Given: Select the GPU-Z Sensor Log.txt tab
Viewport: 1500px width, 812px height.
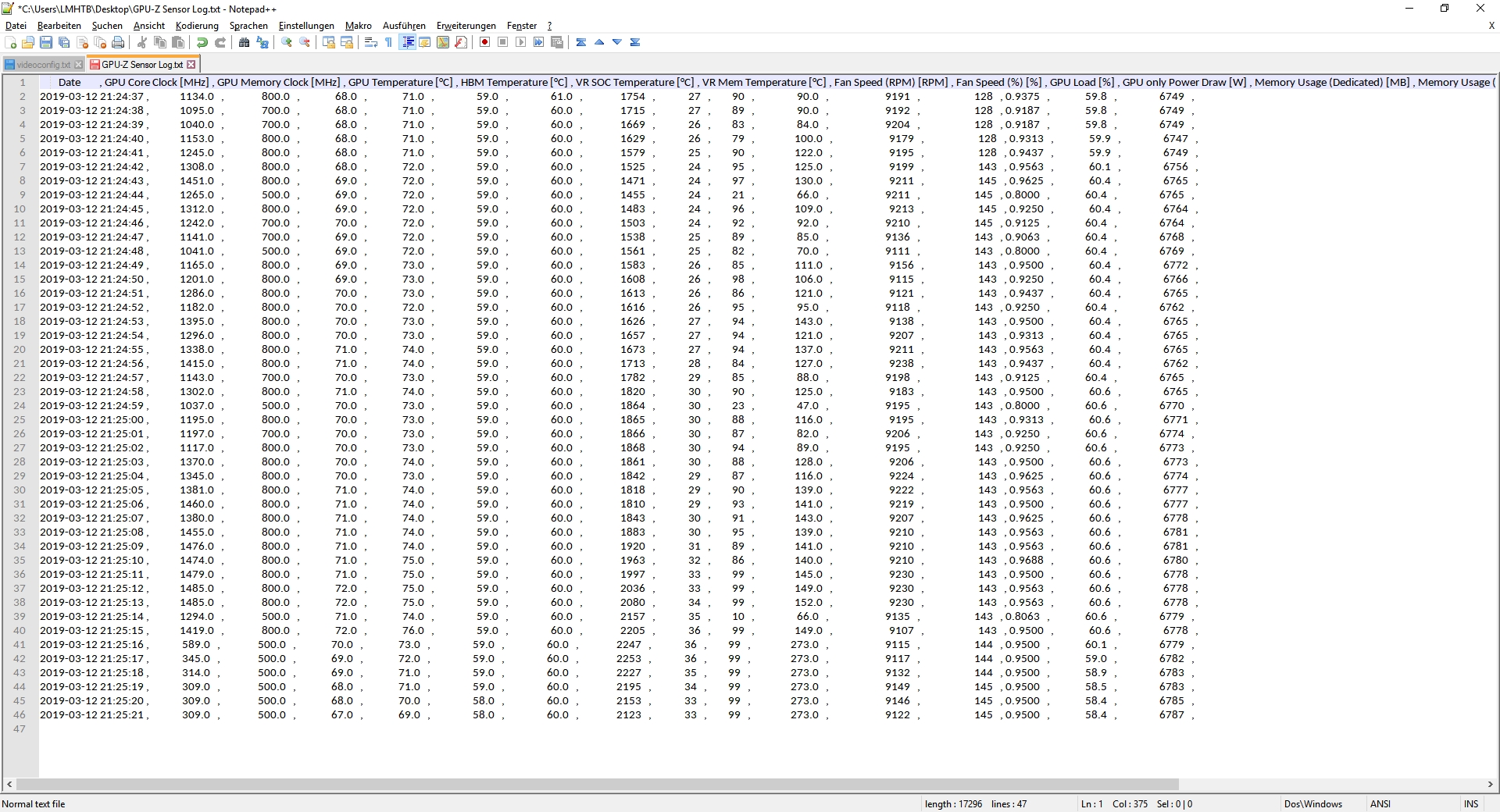Looking at the screenshot, I should tap(142, 65).
